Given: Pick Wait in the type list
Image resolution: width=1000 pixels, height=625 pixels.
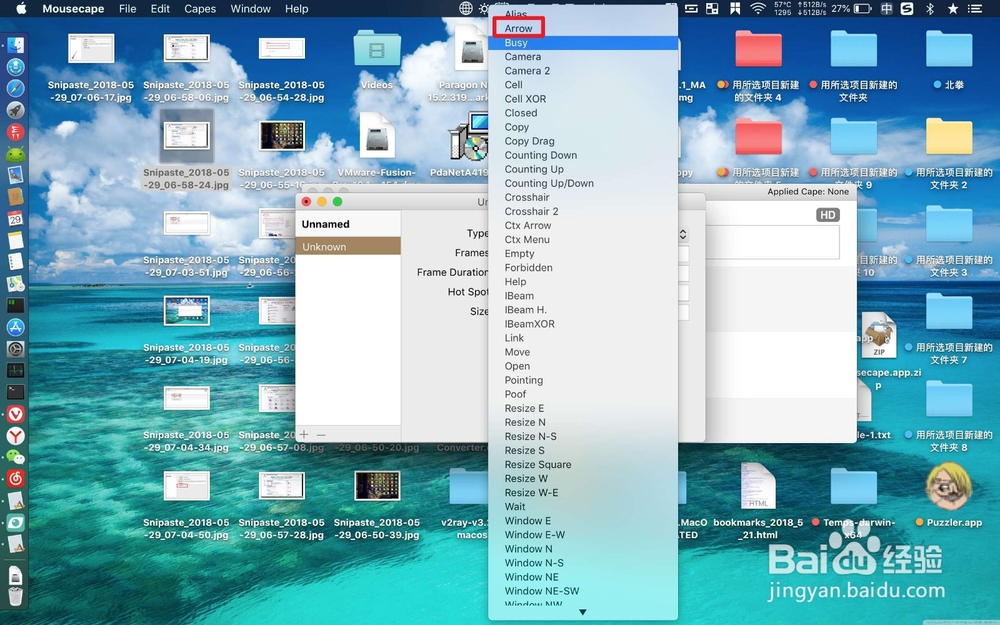Looking at the screenshot, I should pyautogui.click(x=582, y=506).
